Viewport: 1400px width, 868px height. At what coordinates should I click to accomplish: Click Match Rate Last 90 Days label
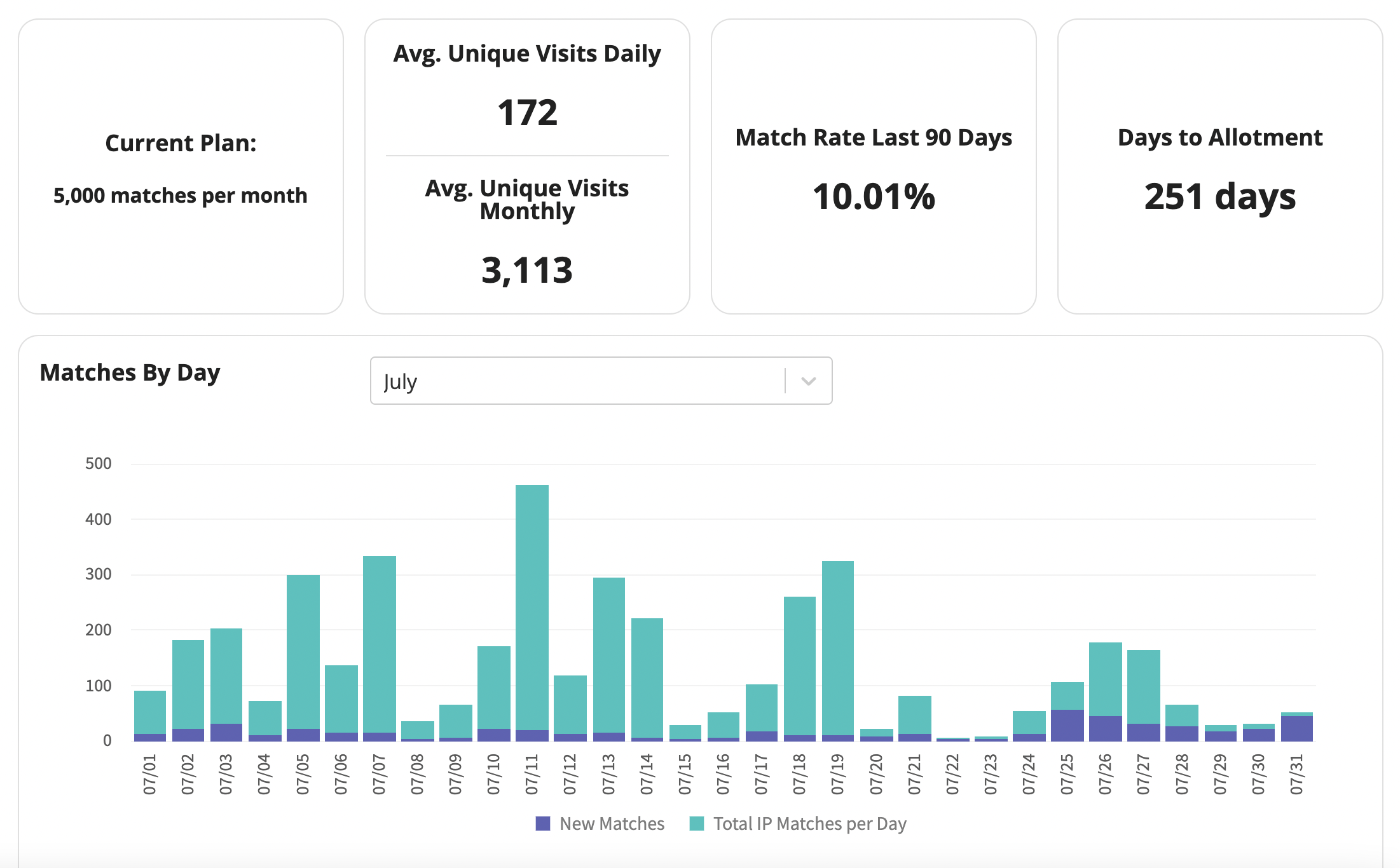[874, 137]
